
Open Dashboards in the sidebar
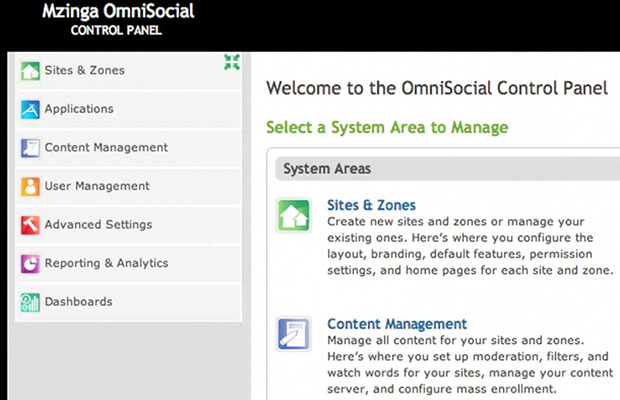129,302
